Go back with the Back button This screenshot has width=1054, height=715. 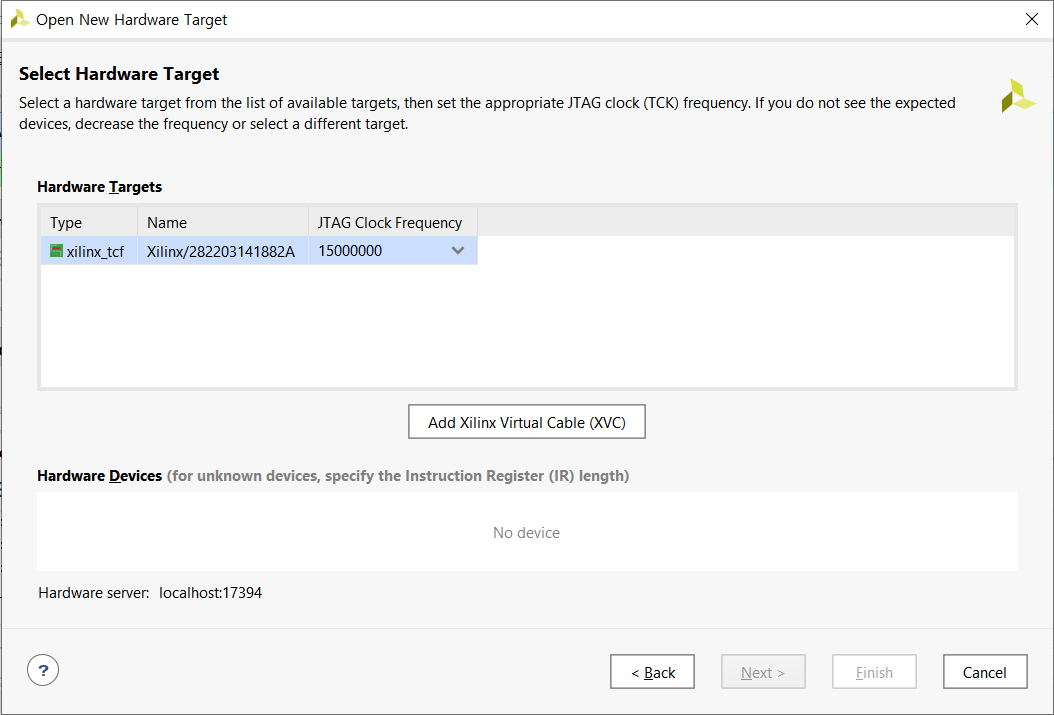(x=652, y=672)
